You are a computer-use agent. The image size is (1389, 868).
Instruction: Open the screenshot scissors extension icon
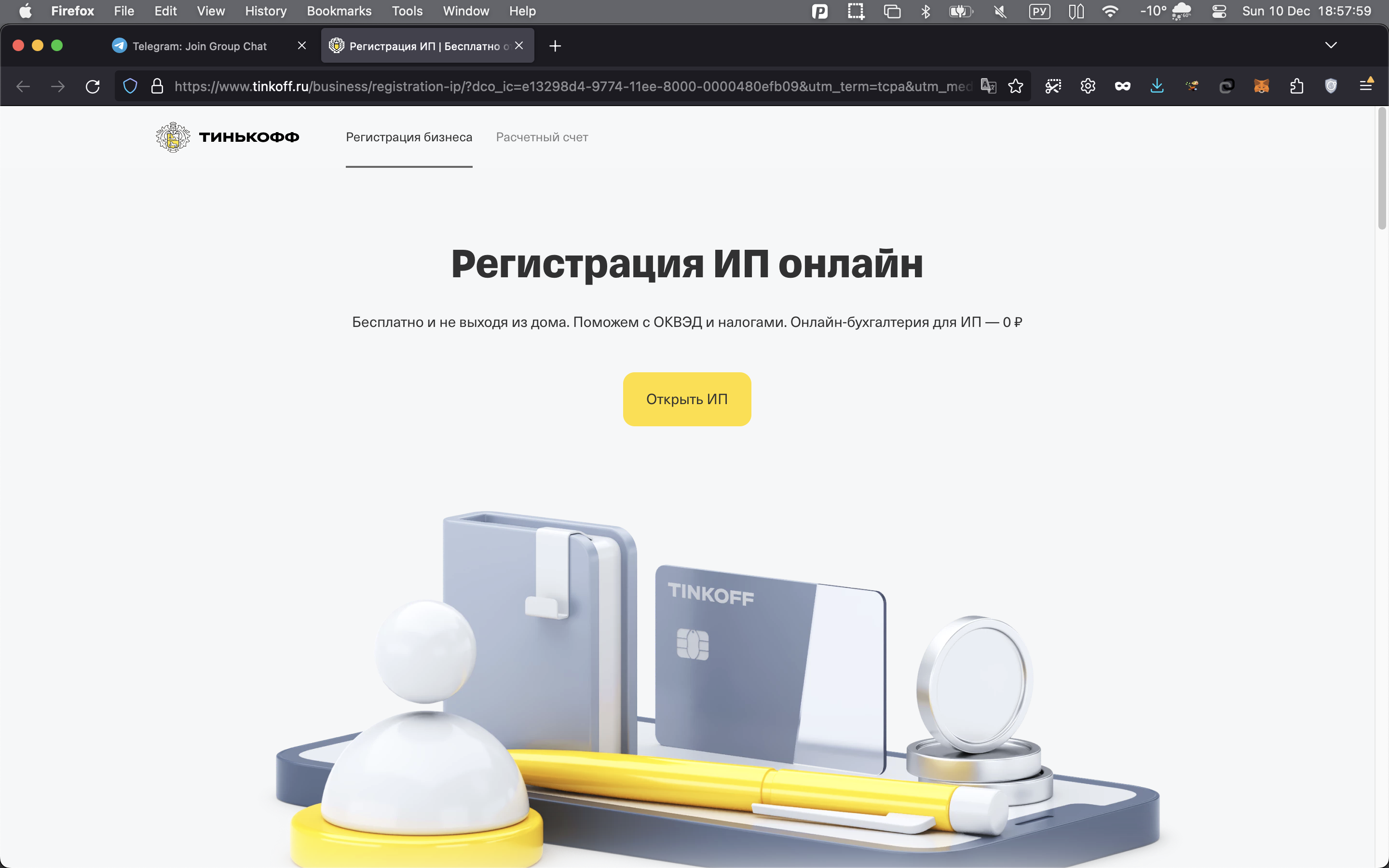tap(1053, 87)
